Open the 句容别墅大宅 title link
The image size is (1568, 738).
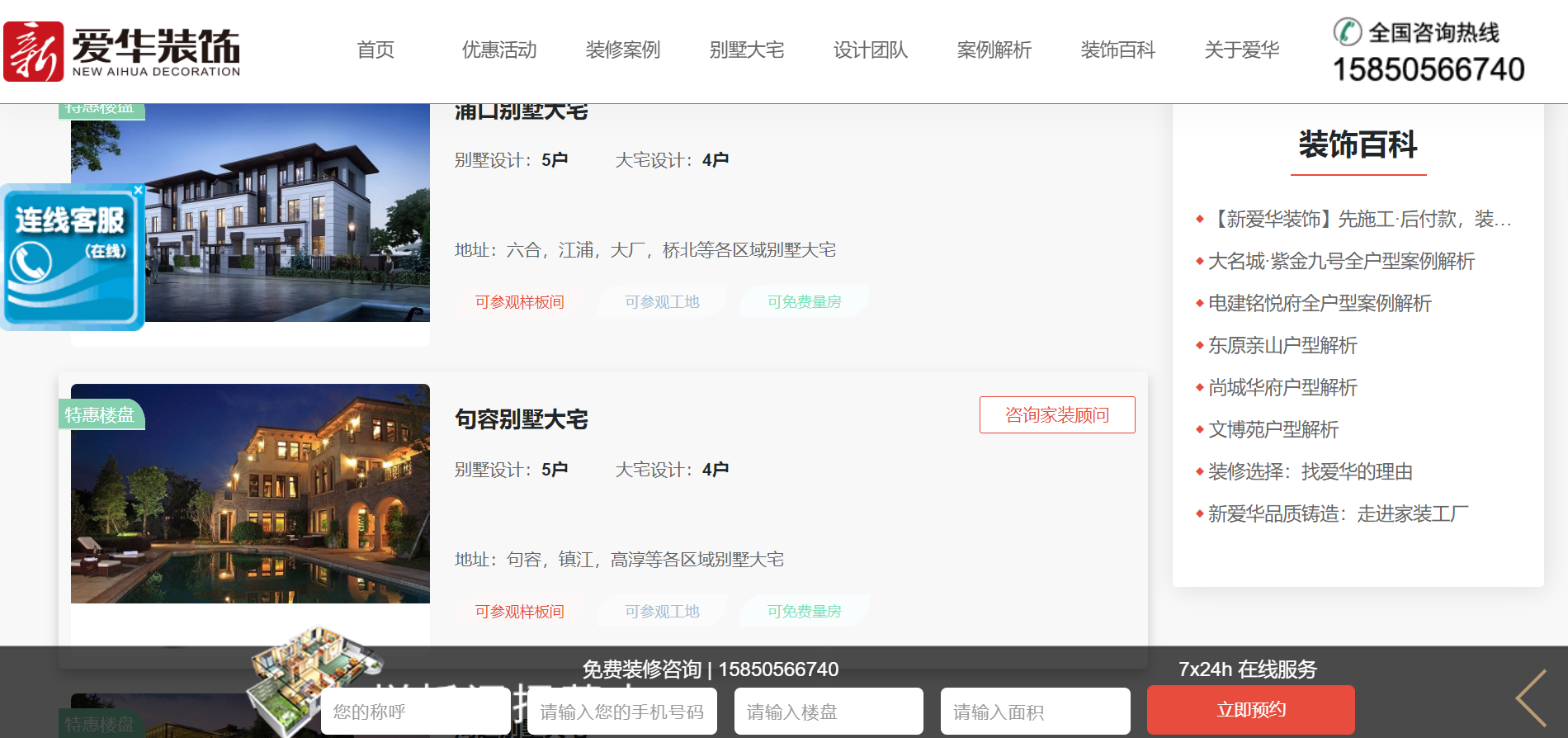point(522,419)
